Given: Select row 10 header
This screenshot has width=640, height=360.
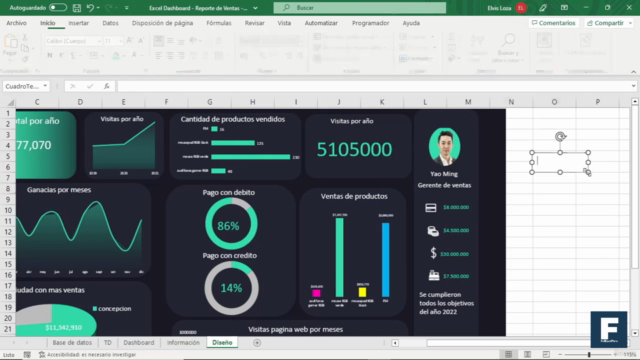Looking at the screenshot, I should click(8, 210).
